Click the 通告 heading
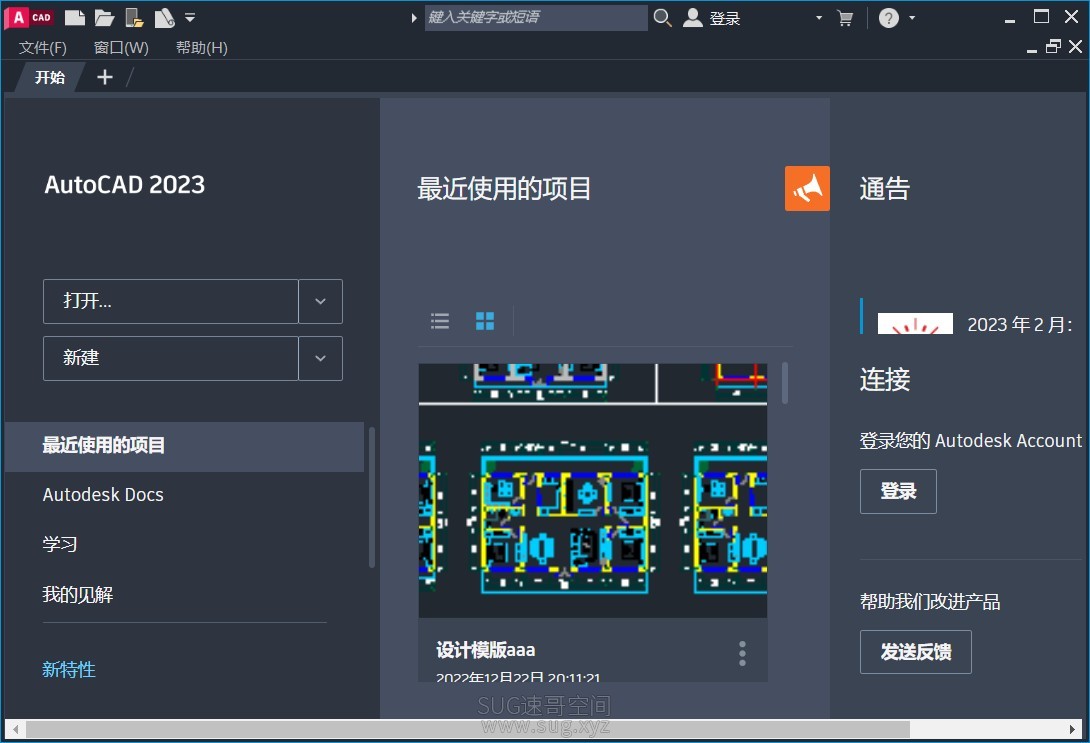Image resolution: width=1090 pixels, height=743 pixels. pos(885,188)
